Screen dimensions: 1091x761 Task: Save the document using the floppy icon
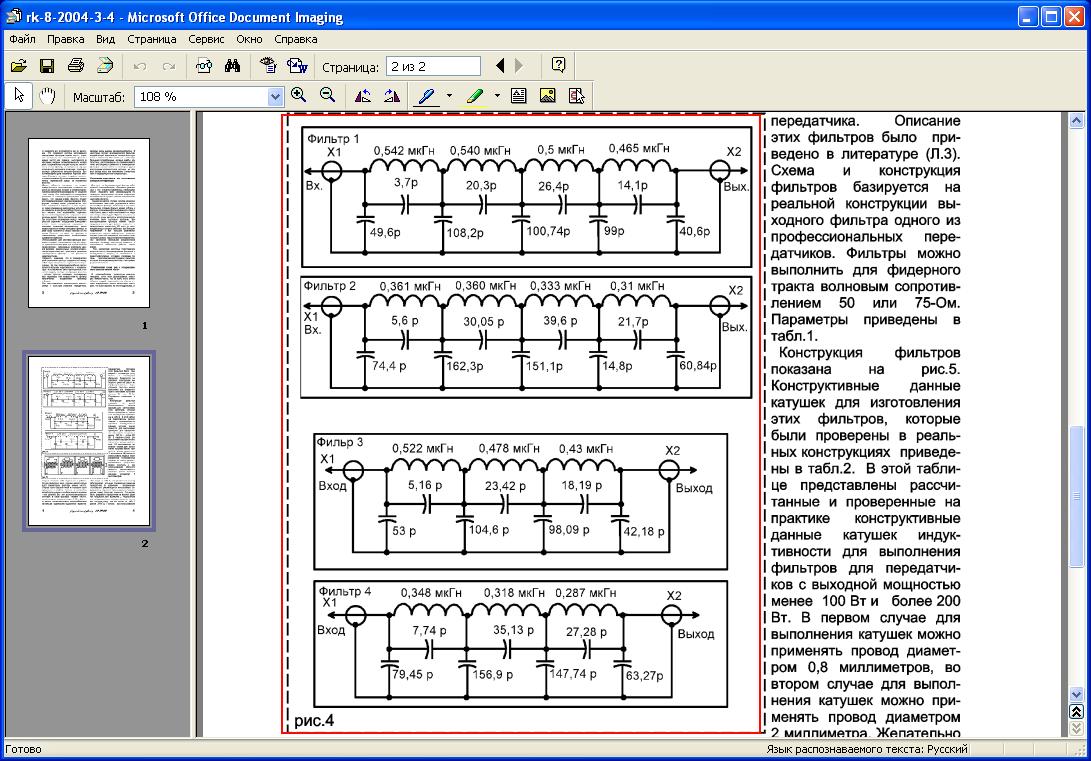[47, 66]
